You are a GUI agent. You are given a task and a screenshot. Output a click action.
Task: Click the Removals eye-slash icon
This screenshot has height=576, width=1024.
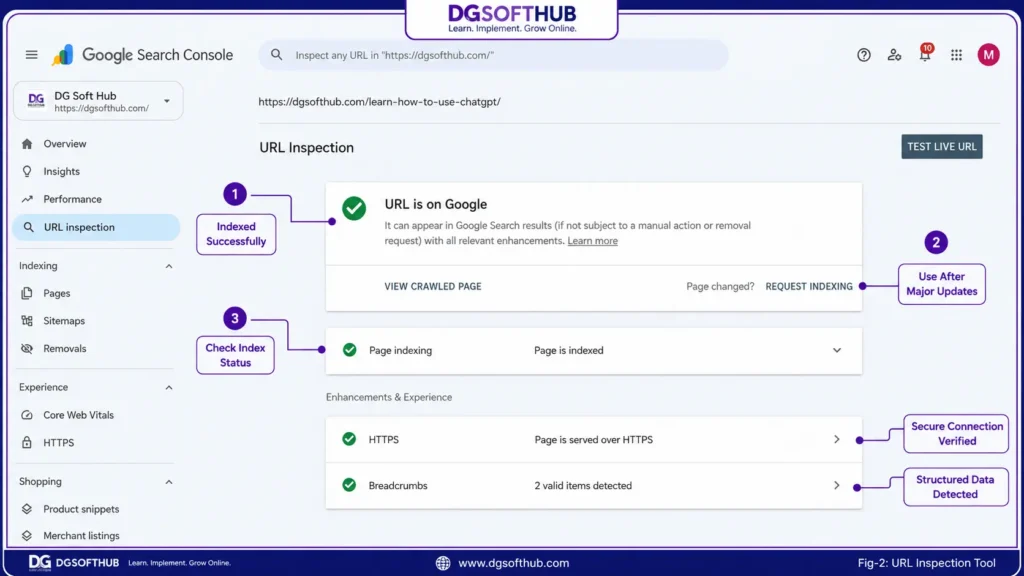(x=27, y=348)
